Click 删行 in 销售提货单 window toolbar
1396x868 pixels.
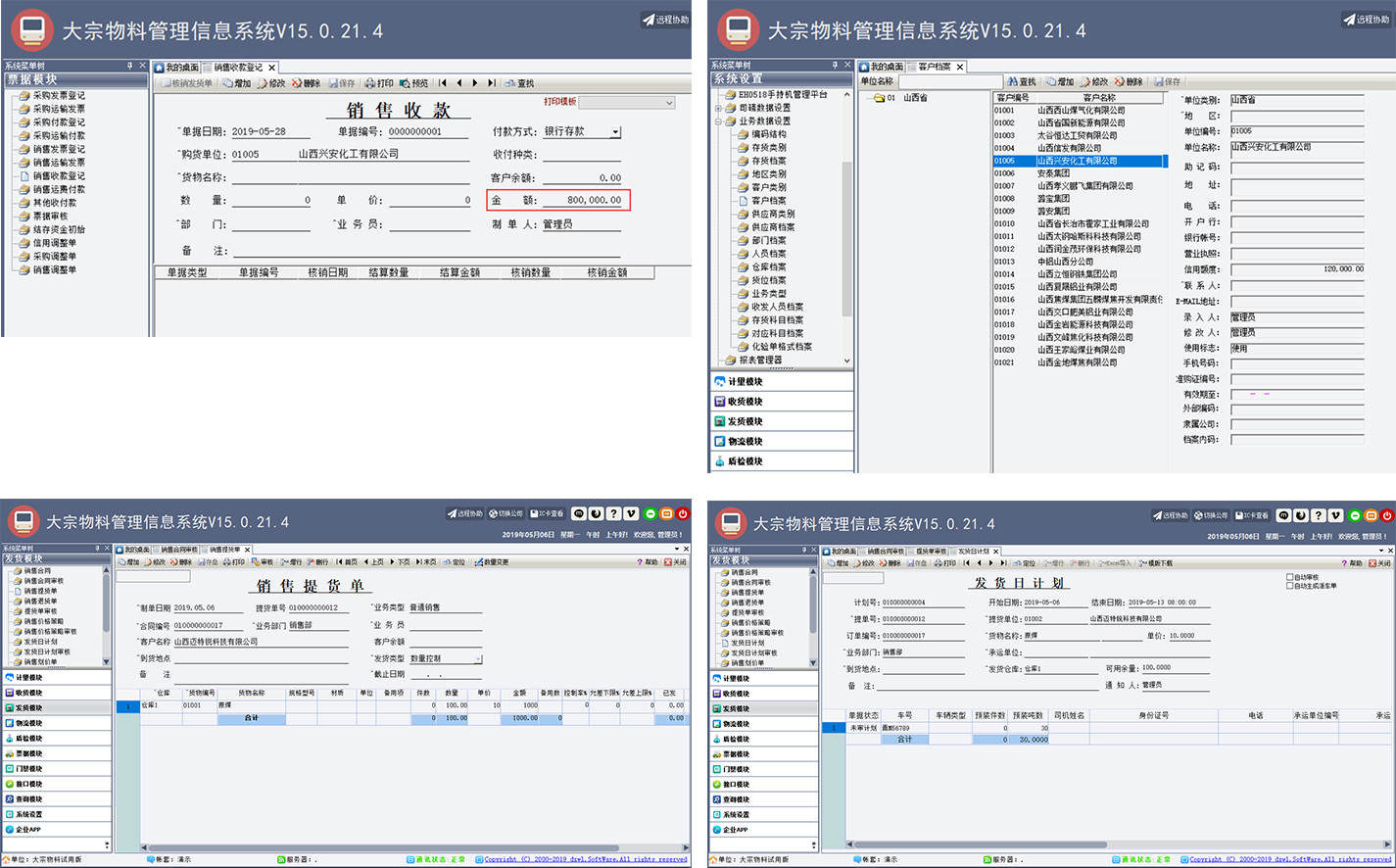(317, 562)
